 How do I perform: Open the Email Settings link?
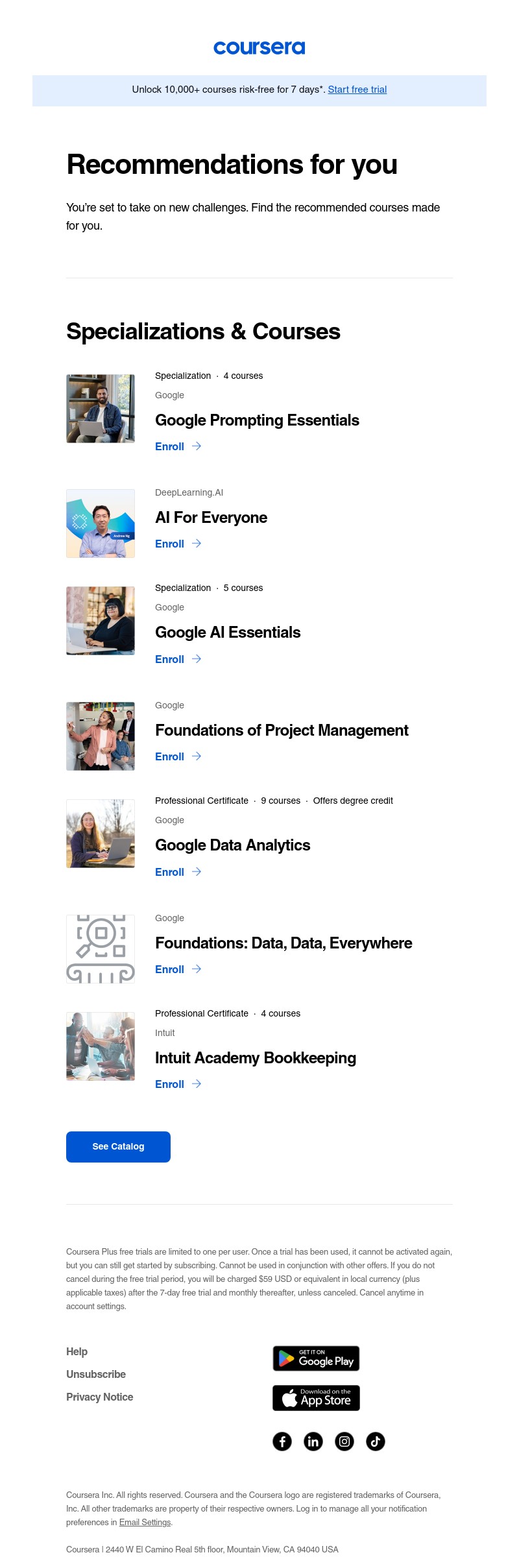(145, 1522)
